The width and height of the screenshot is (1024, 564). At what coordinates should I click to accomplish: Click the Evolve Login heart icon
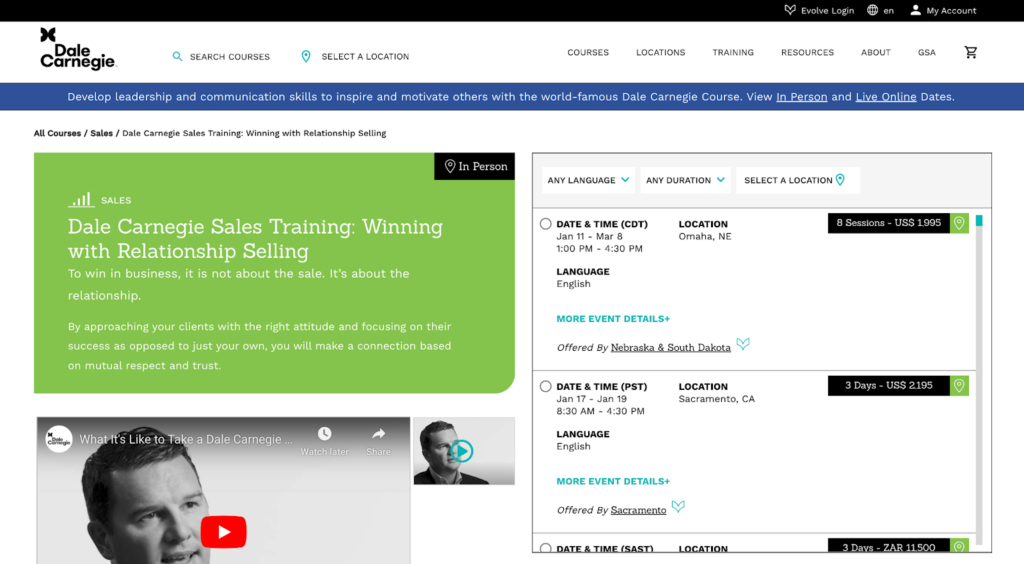point(790,10)
